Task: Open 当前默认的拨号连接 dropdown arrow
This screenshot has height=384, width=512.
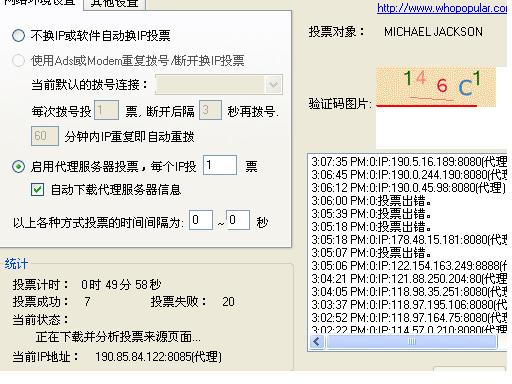Action: 274,85
